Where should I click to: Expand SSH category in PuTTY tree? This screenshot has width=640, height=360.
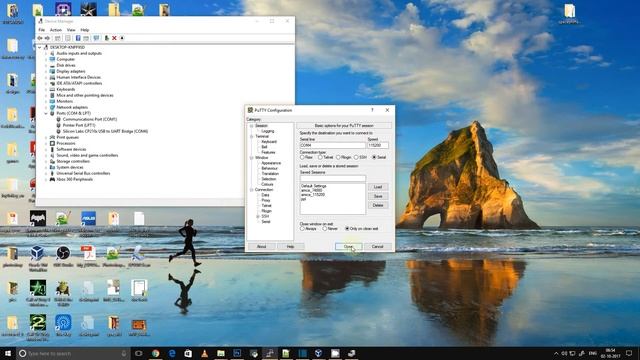click(x=258, y=216)
